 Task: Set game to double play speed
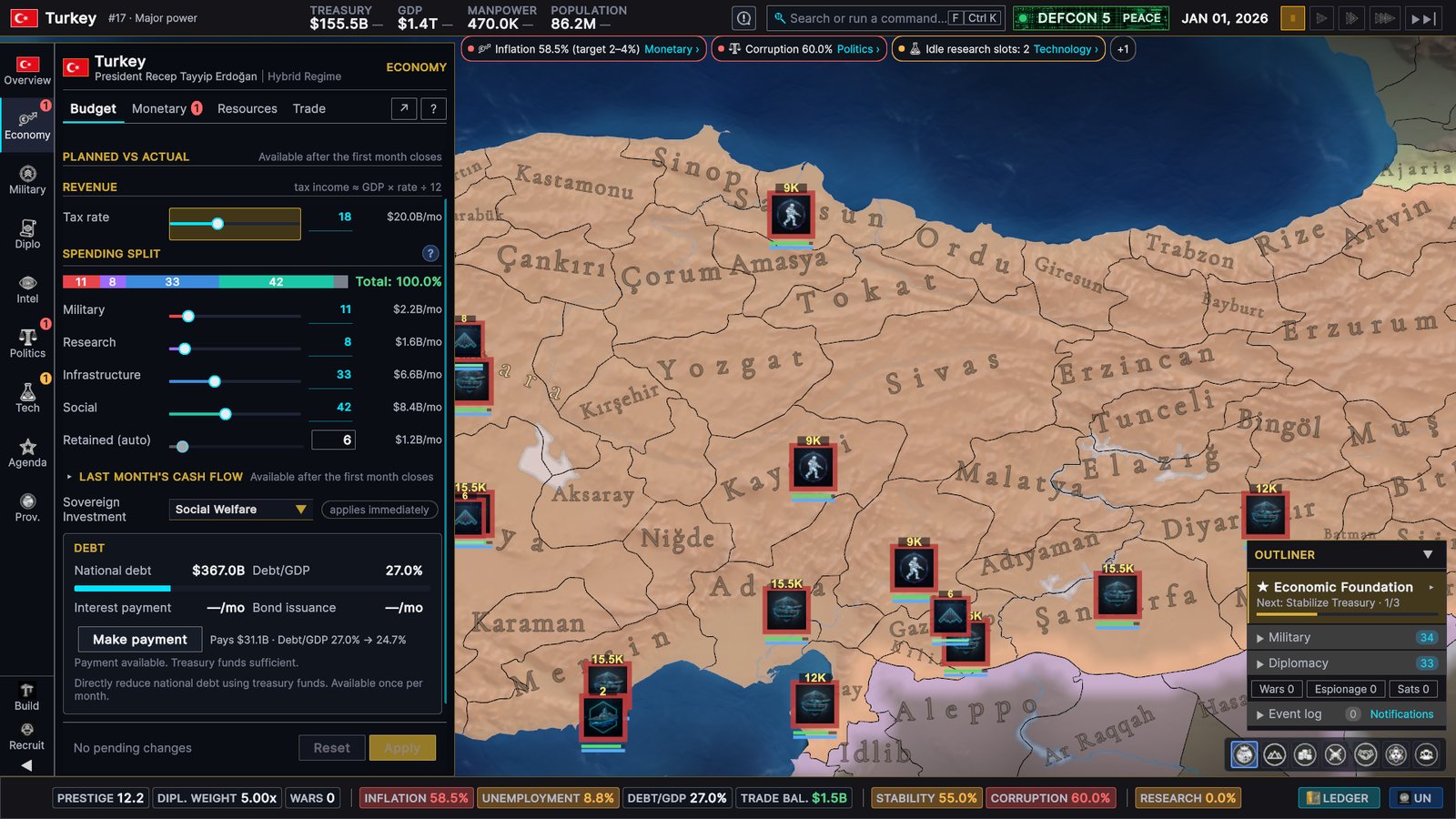(1351, 18)
